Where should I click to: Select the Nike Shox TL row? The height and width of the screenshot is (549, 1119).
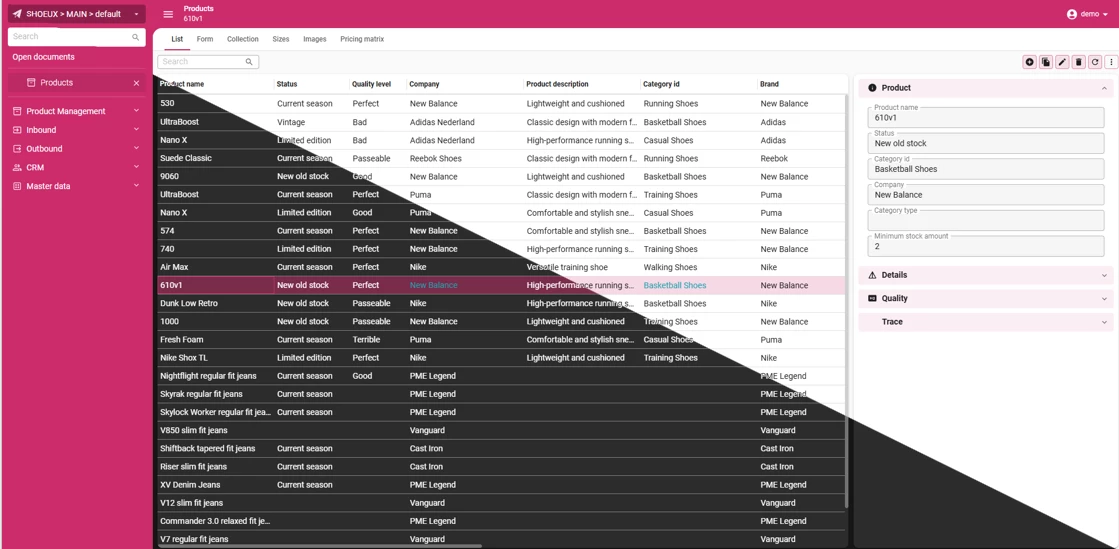coord(501,358)
